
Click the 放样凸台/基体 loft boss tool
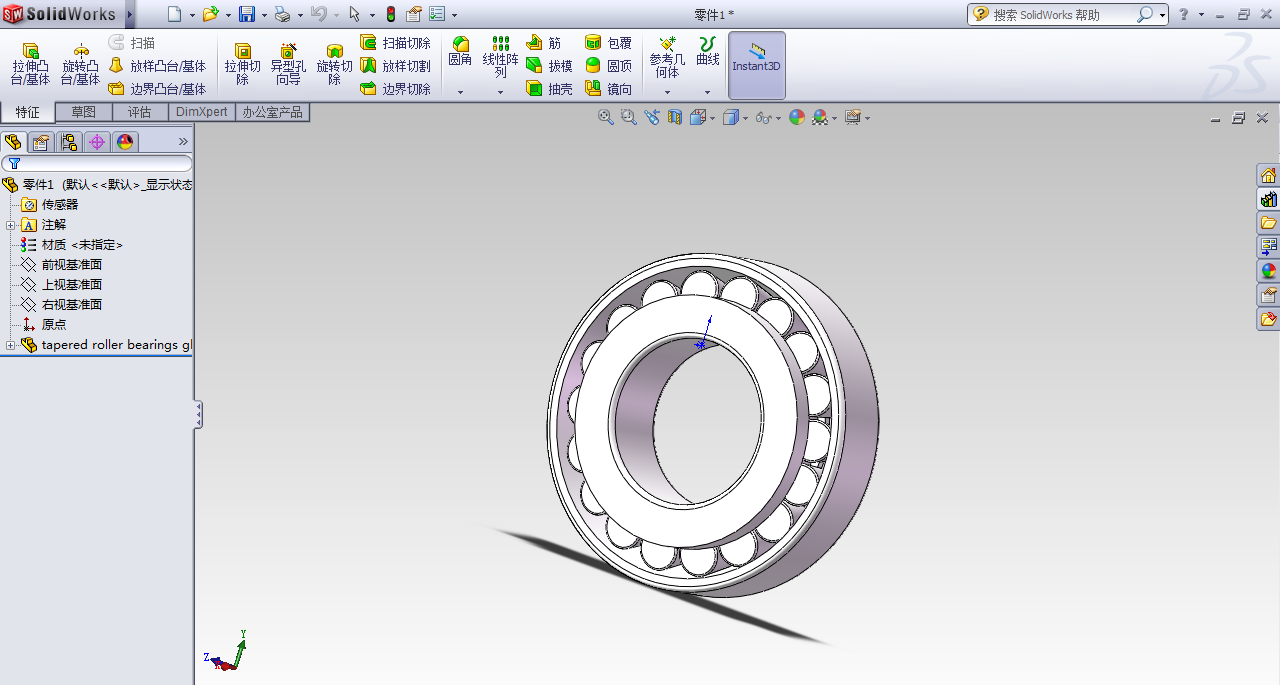[157, 66]
